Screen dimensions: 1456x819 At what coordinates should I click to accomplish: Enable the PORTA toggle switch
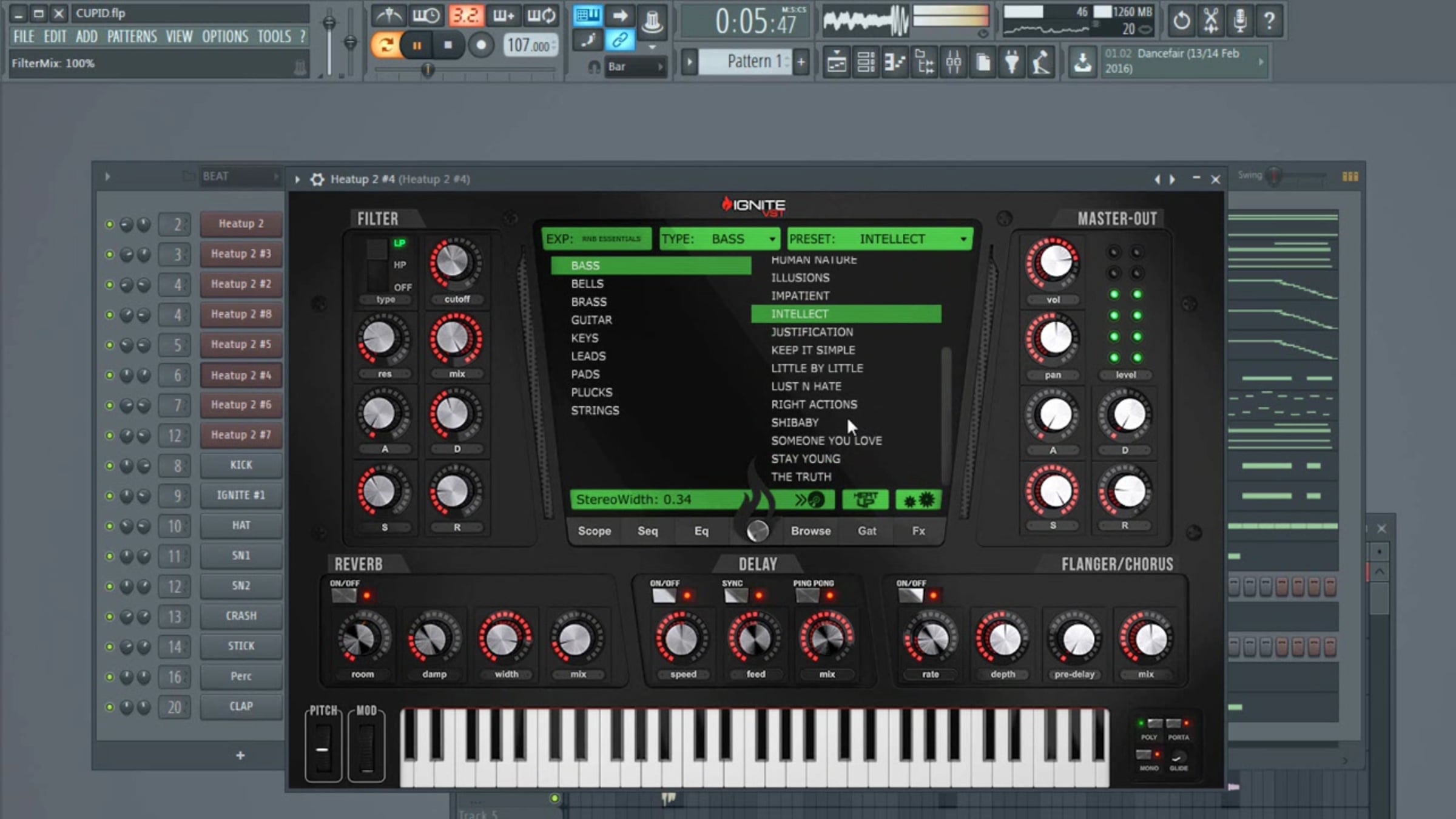[x=1173, y=723]
